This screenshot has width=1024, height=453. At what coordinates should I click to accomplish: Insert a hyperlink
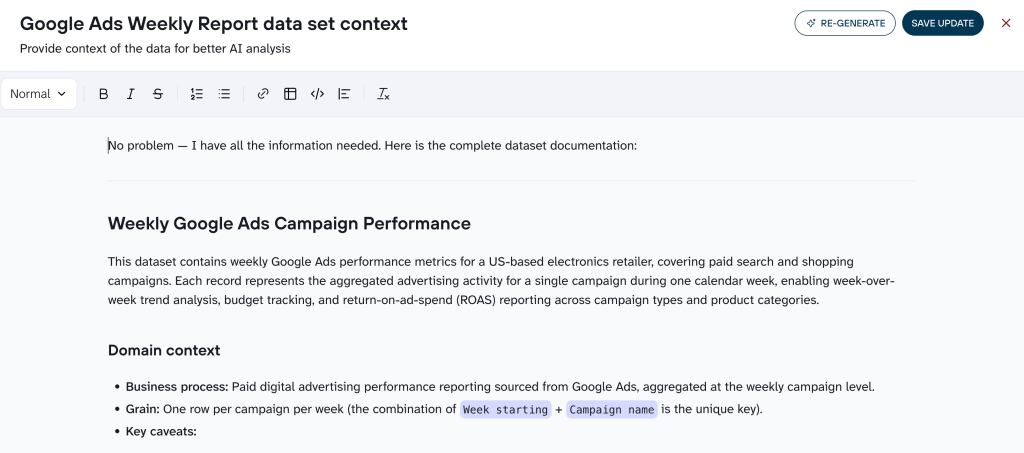point(263,94)
